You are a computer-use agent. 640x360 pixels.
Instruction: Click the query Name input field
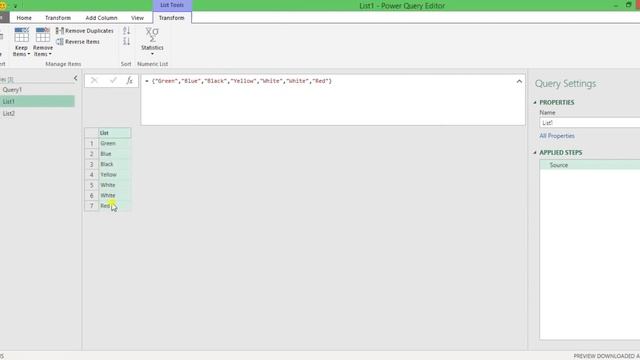tap(589, 122)
